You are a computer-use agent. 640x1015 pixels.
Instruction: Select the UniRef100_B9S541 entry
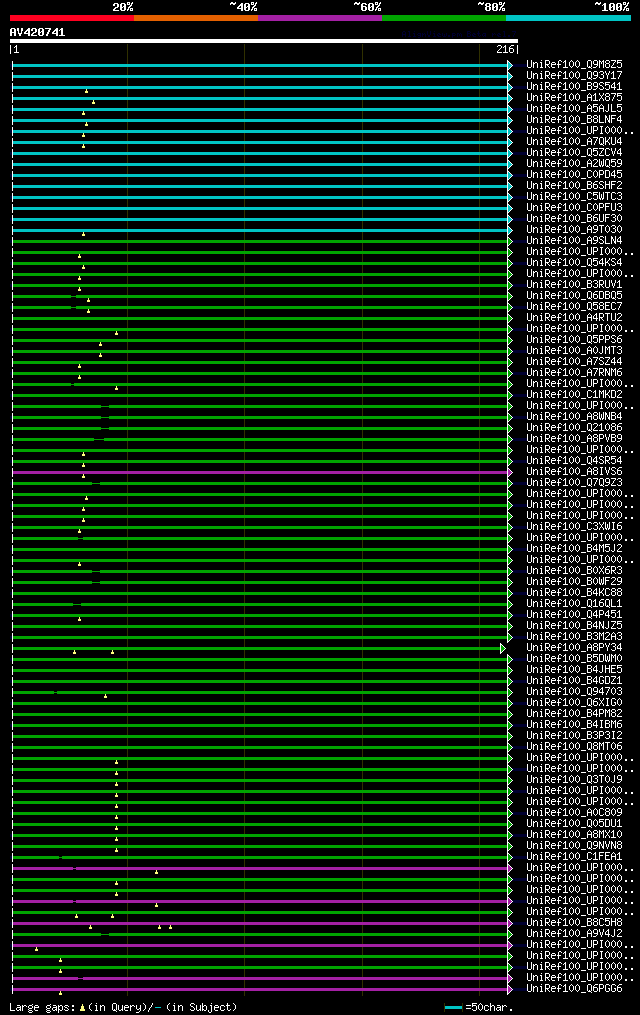coord(574,87)
